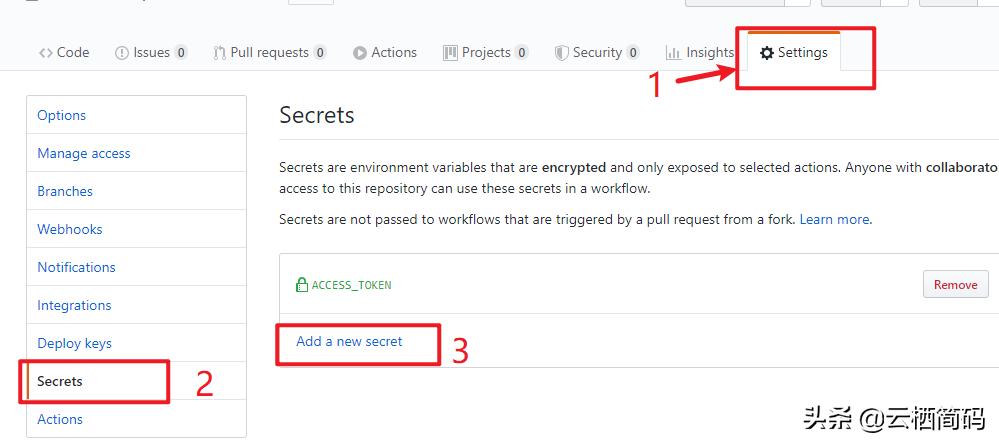Click the Issues exclamation icon
Screen dimensions: 999x444
pyautogui.click(x=122, y=53)
